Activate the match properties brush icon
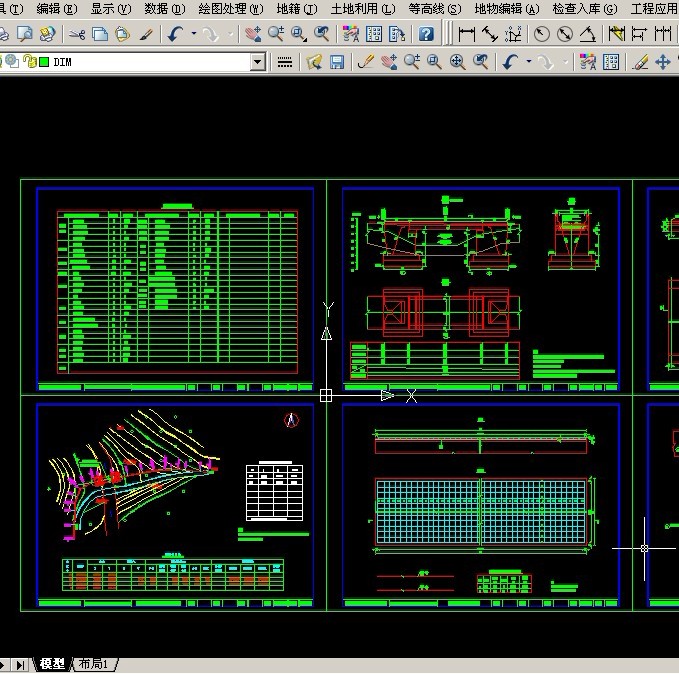 [146, 34]
